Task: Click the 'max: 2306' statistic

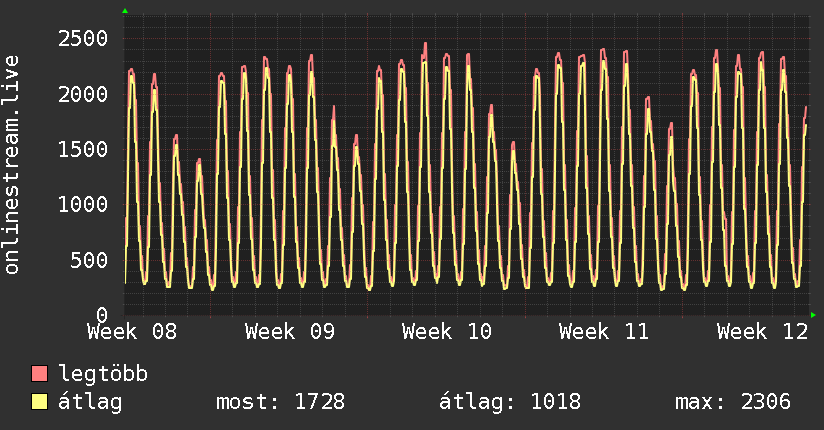Action: click(733, 402)
